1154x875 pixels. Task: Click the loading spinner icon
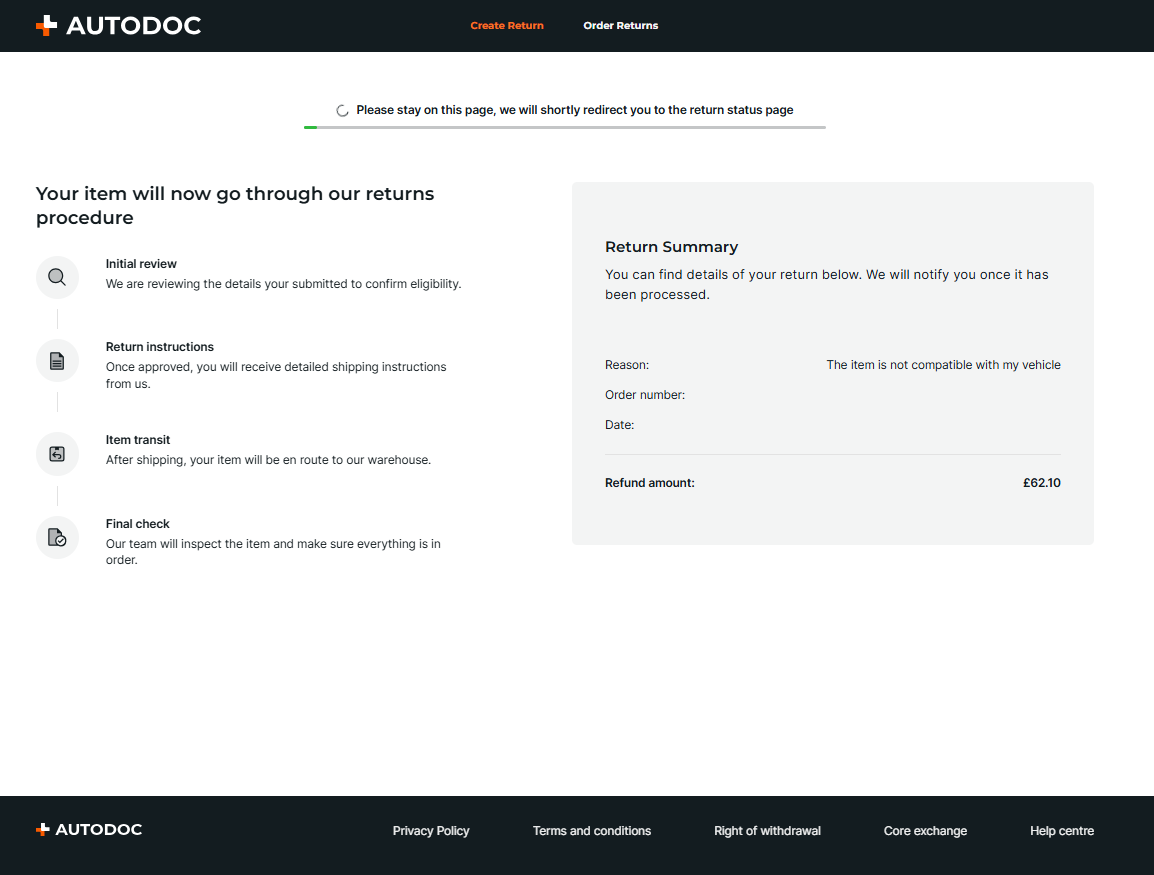[342, 111]
